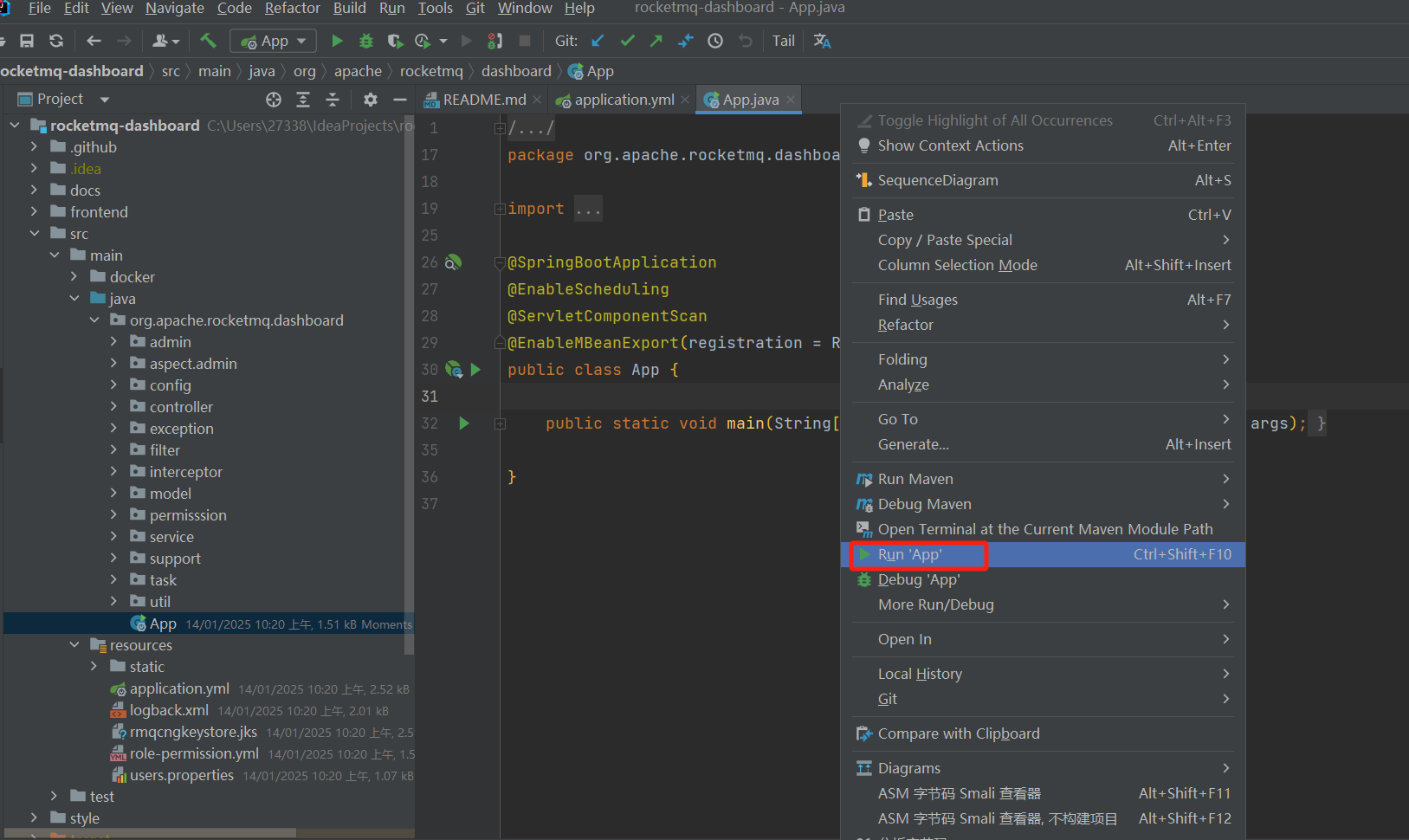Choose Generate... in context menu
The height and width of the screenshot is (840, 1409).
[1043, 444]
